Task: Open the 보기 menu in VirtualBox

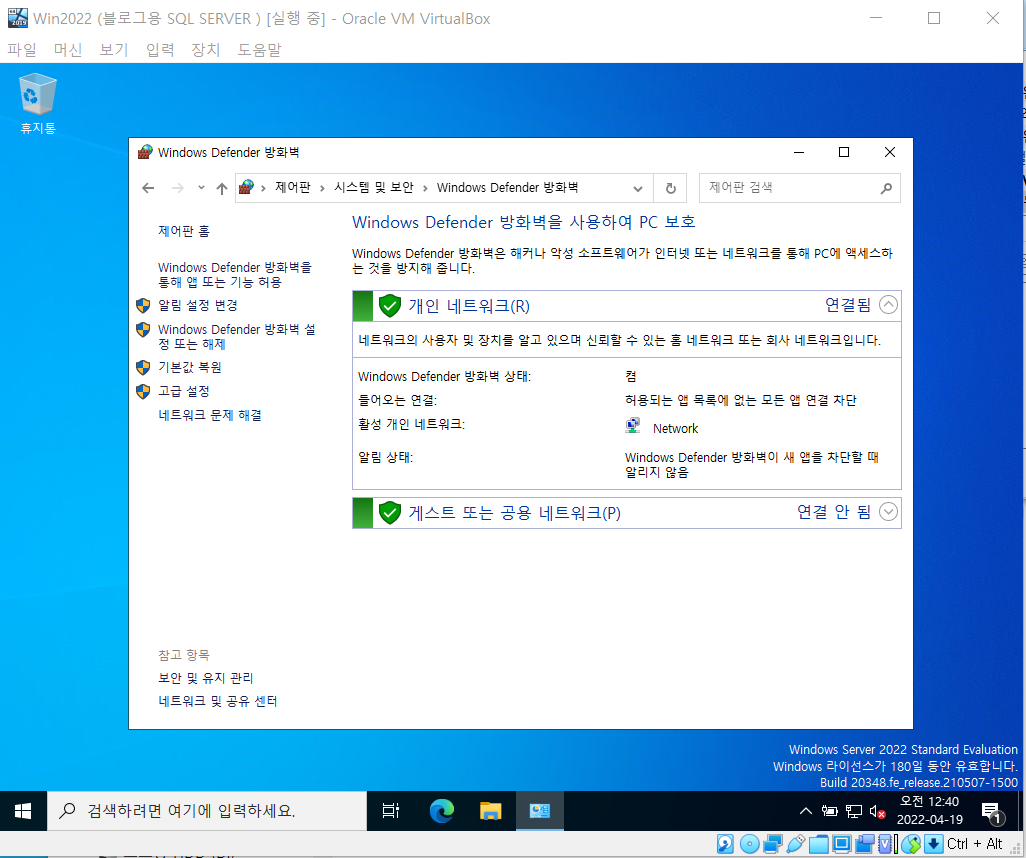Action: (113, 50)
